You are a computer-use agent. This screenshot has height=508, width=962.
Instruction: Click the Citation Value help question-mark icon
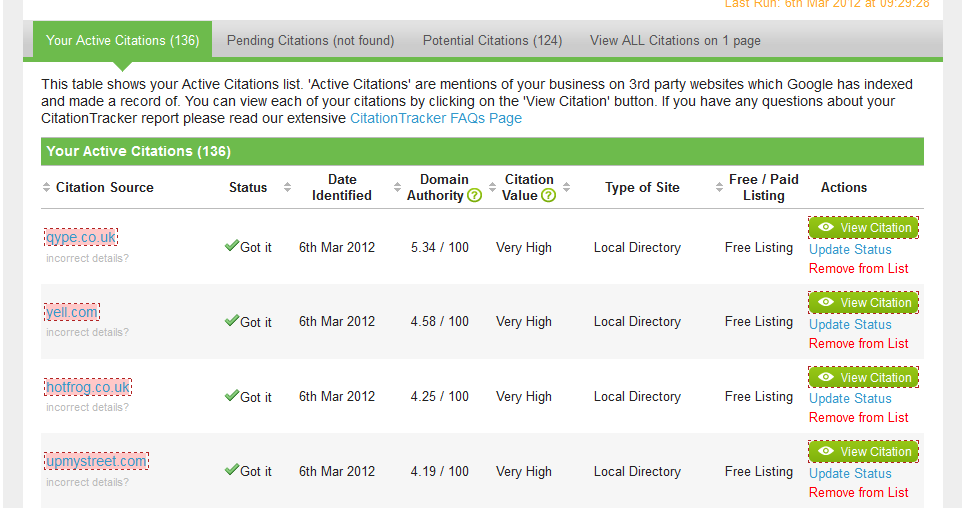click(x=548, y=196)
